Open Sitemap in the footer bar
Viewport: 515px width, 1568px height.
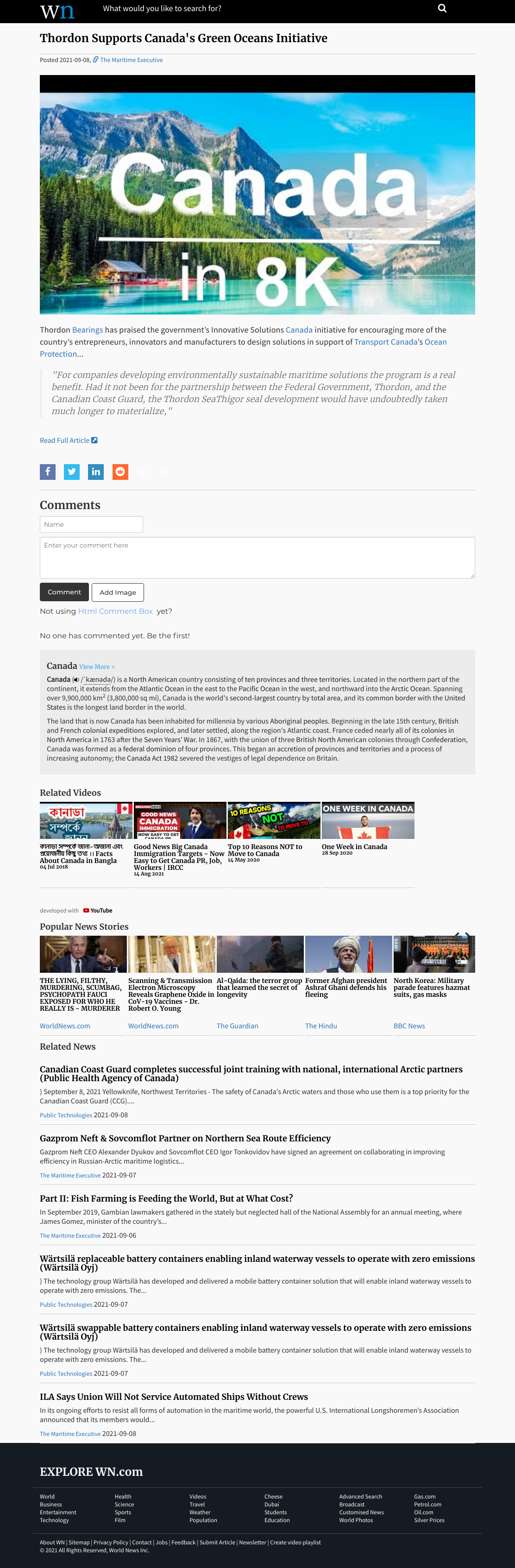79,1543
